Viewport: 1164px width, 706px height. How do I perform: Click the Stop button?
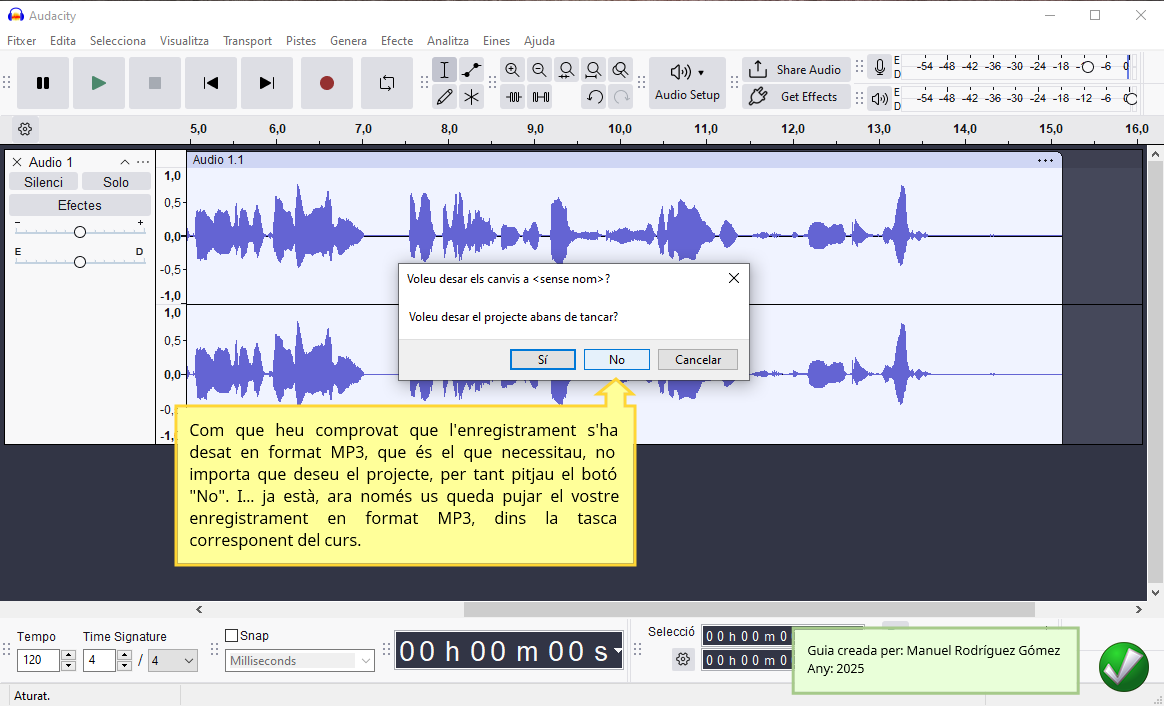[154, 83]
